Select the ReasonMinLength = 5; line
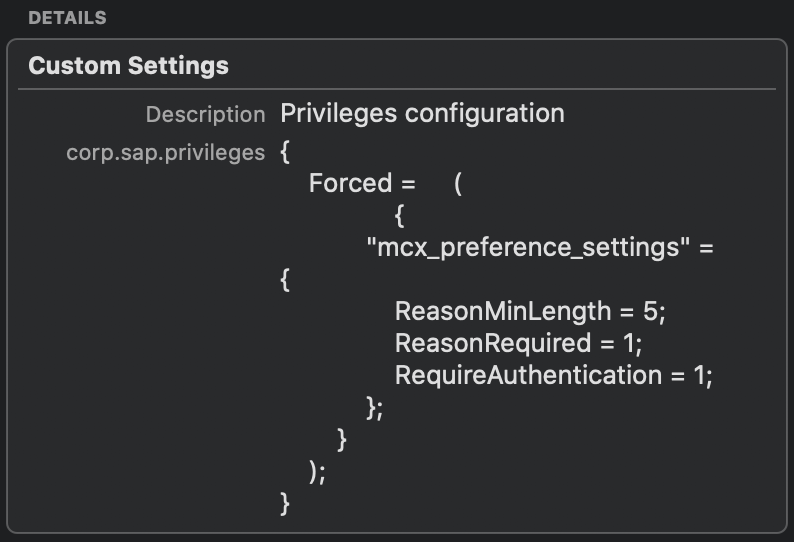Screen dimensions: 794x542 [530, 311]
